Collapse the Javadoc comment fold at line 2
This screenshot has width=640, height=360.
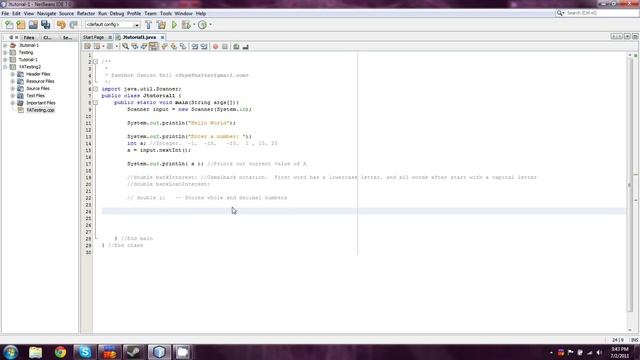coord(96,62)
